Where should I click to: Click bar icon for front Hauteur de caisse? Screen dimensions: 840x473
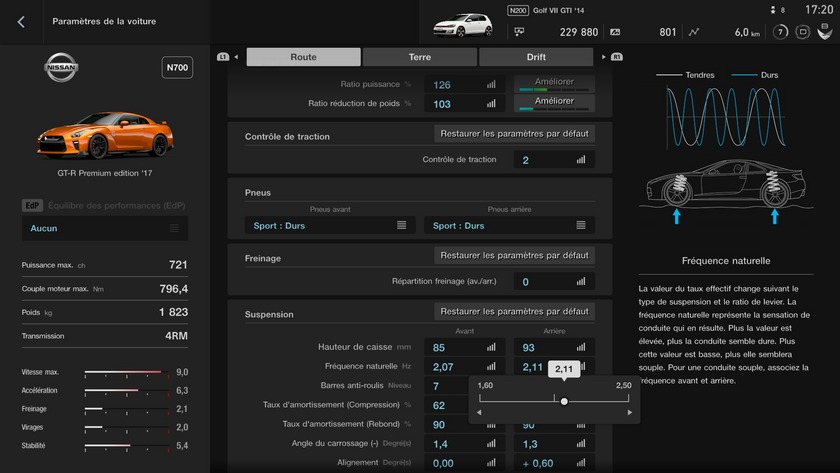click(491, 347)
